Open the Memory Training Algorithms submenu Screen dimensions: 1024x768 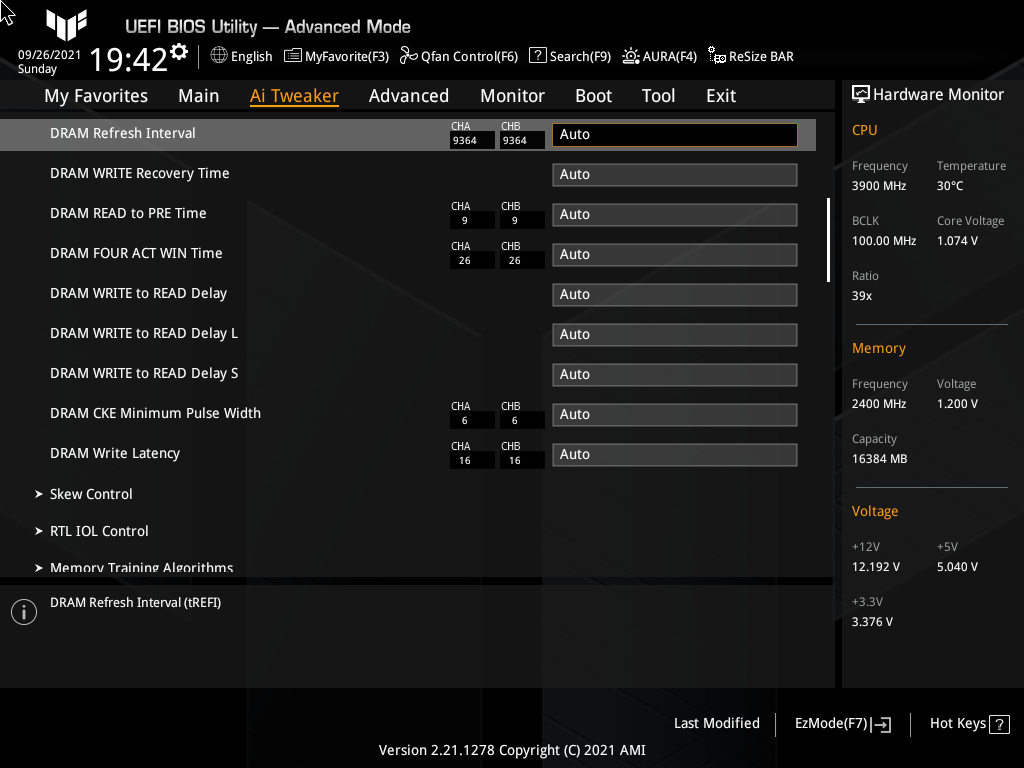point(141,567)
